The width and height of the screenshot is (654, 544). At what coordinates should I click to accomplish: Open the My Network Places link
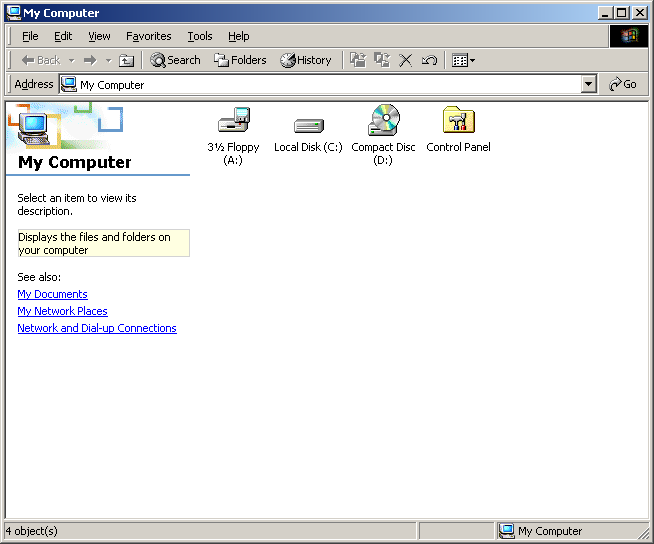tap(63, 311)
